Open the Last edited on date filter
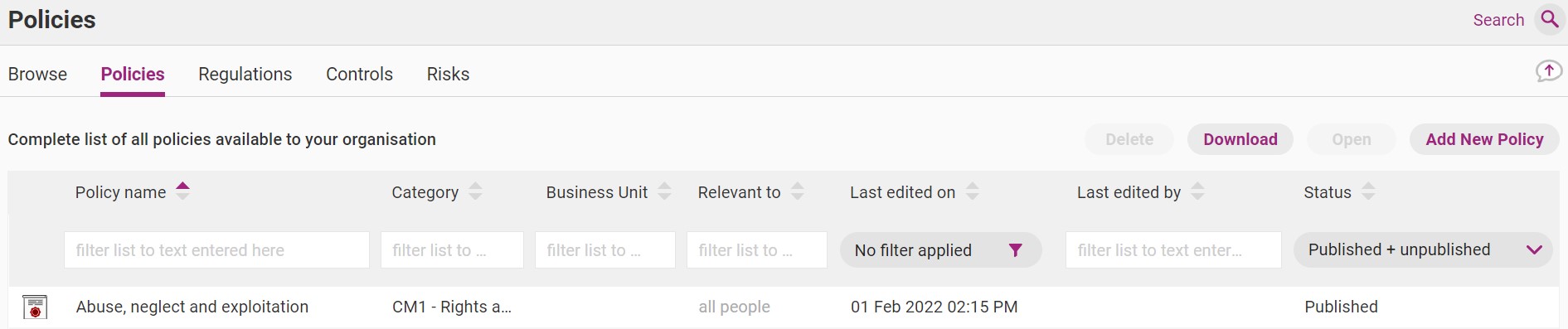Screen dimensions: 1568x329 pos(940,250)
